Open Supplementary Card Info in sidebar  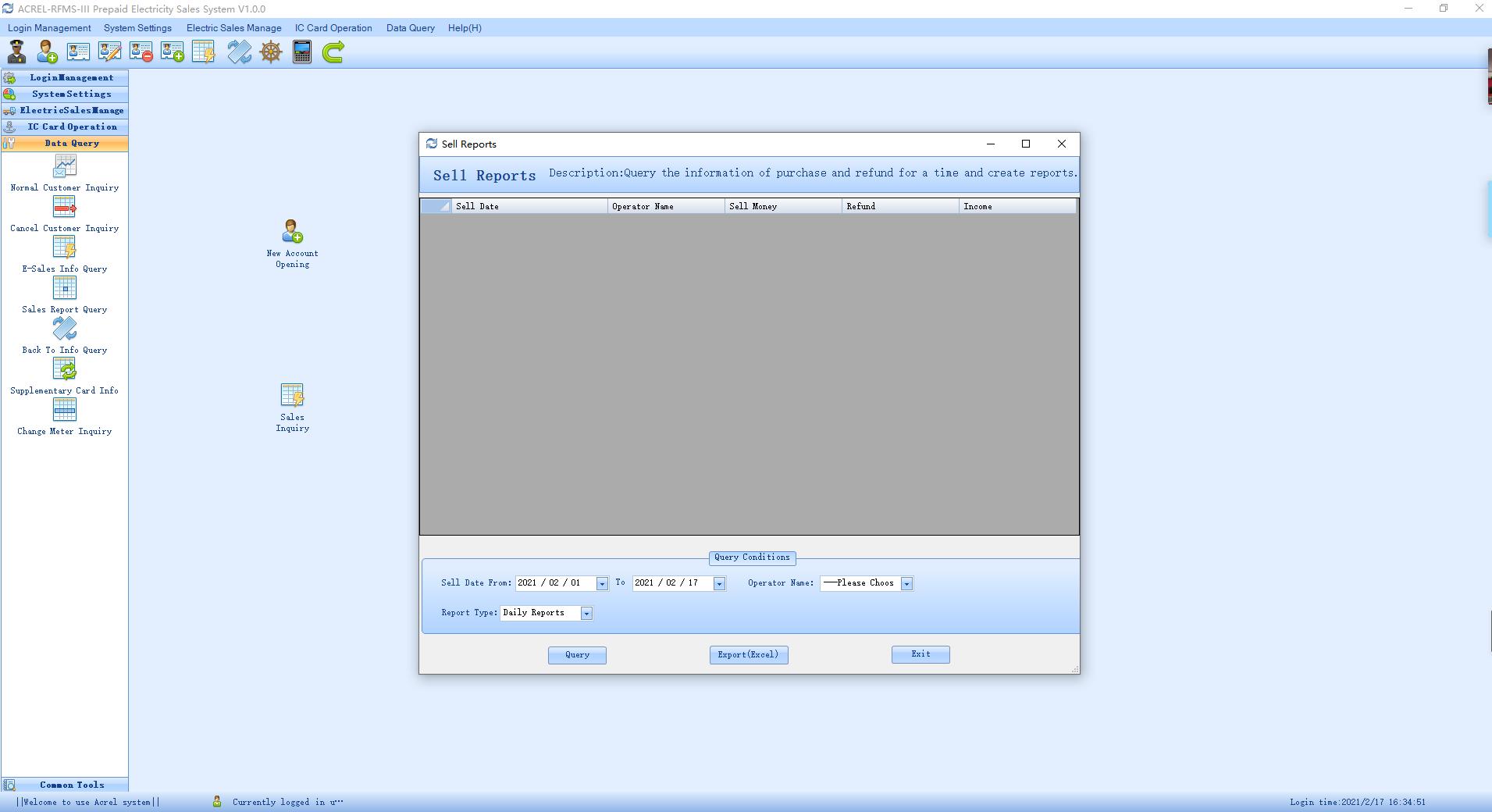65,376
